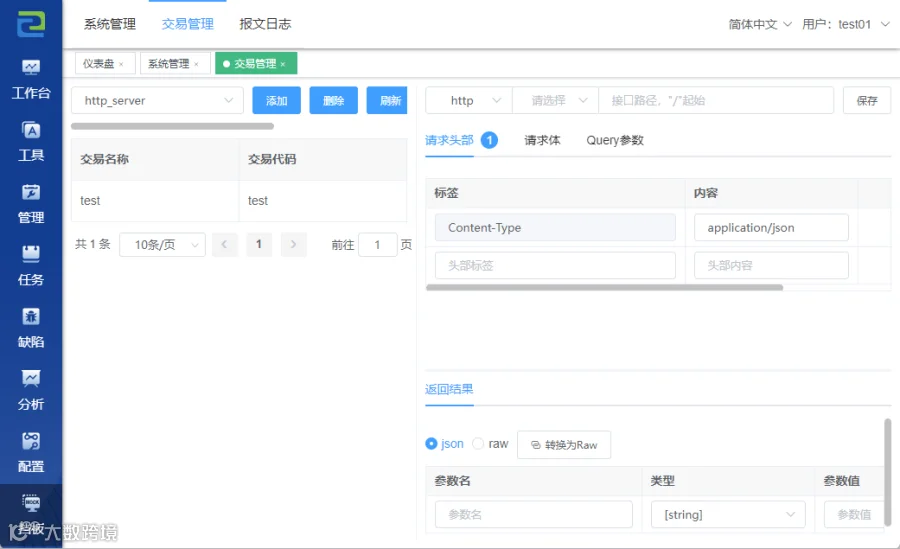Focus the 前往 page number field
The height and width of the screenshot is (549, 900).
coord(378,245)
